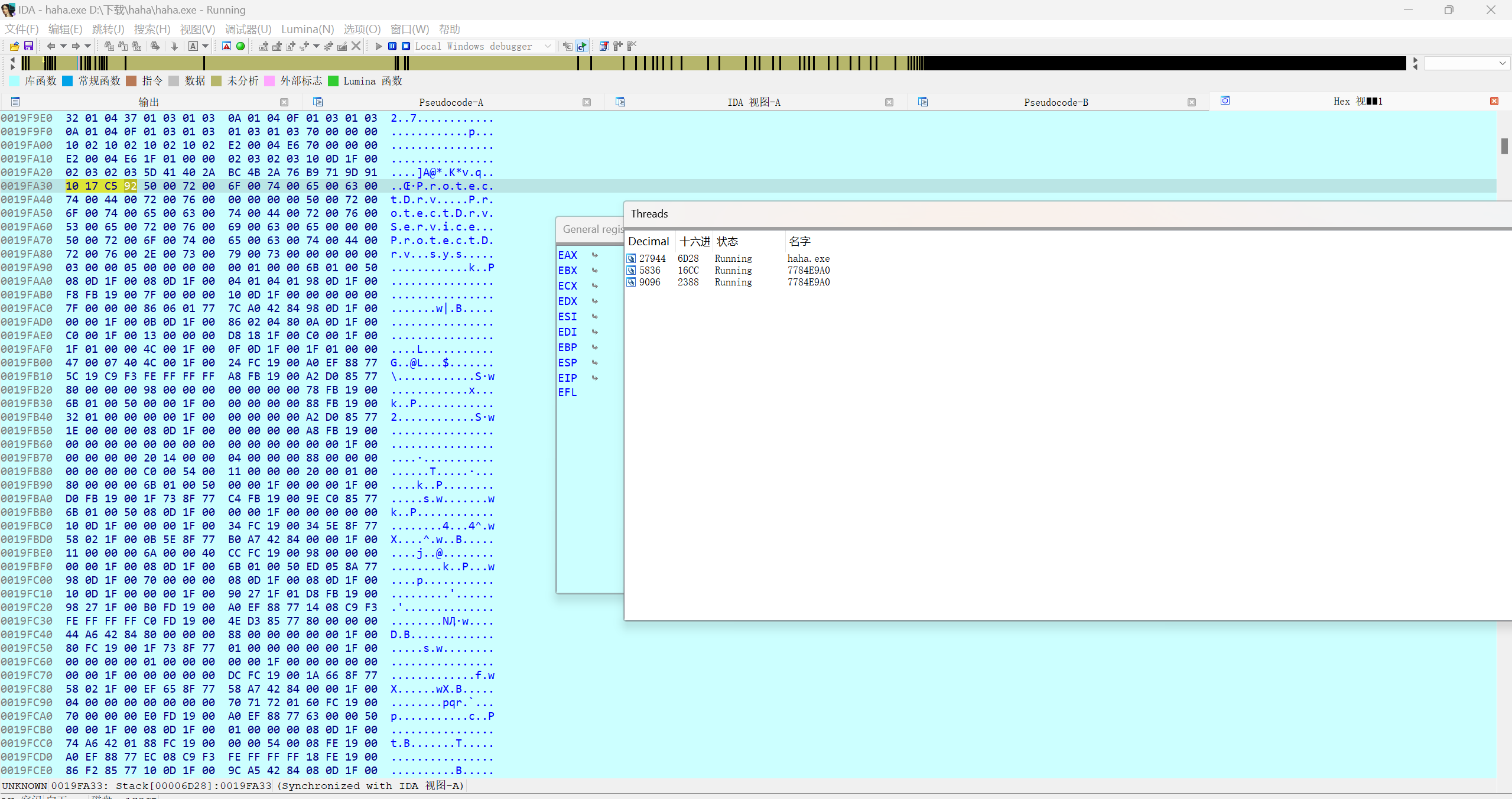The width and height of the screenshot is (1512, 799).
Task: Close the Pseudocode-A tab
Action: 587,102
